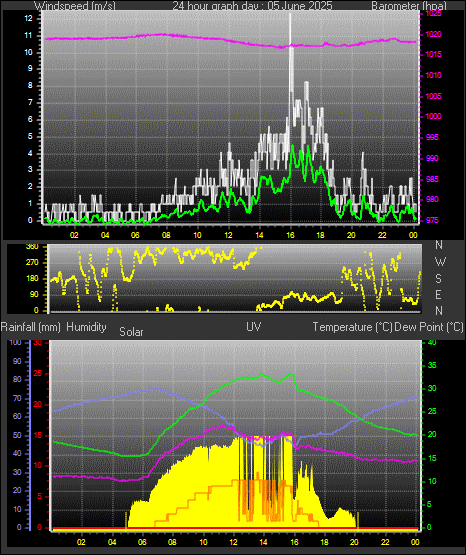This screenshot has height=555, width=466.
Task: Select the "UV" label
Action: tap(254, 327)
